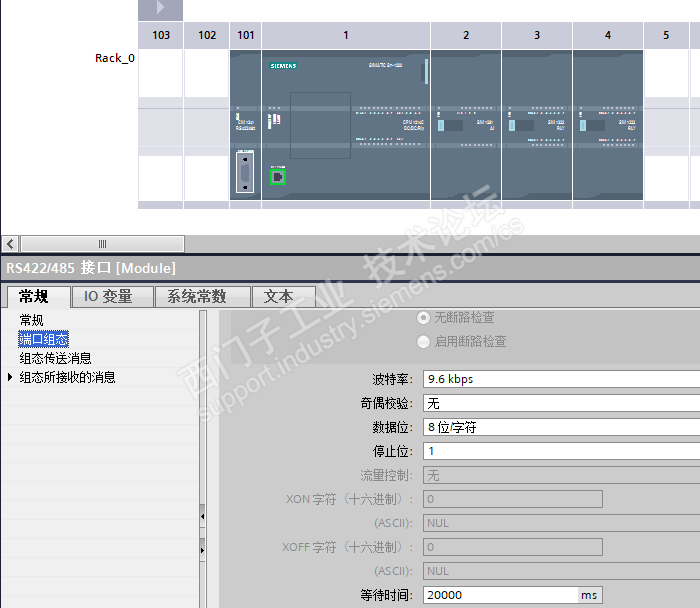This screenshot has width=700, height=608.
Task: Open the 波特率 dropdown showing 9.6 kbps
Action: coord(561,379)
